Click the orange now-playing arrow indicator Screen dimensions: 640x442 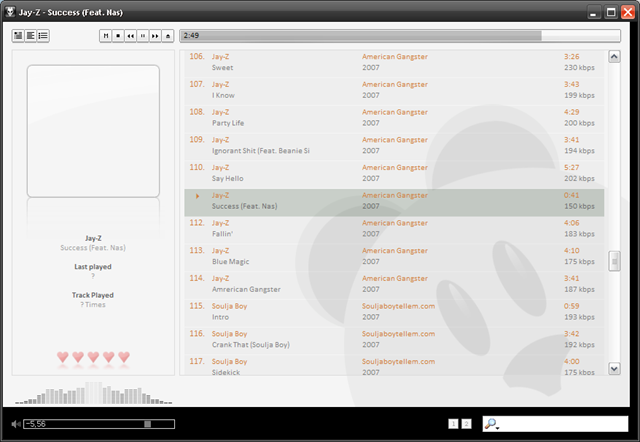(x=198, y=196)
